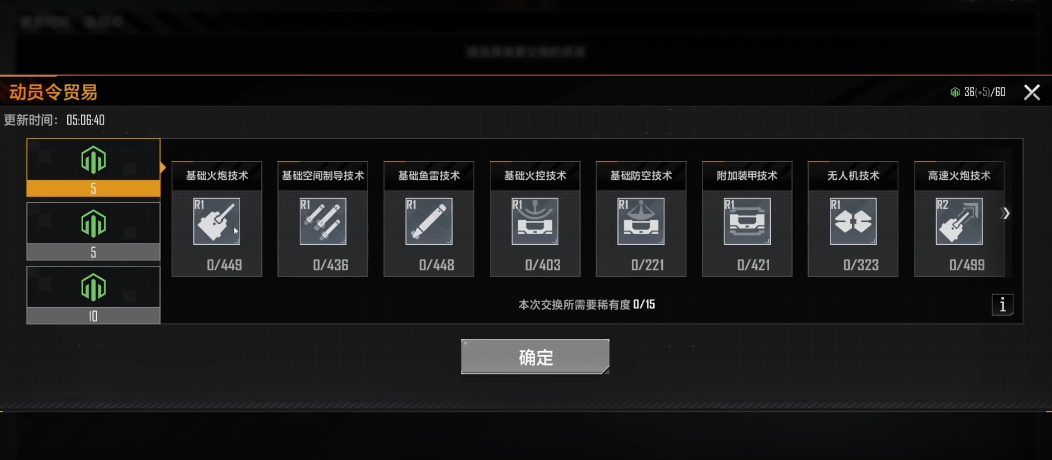Select the first trade option costing 5
Screen dimensions: 1052x460
tap(93, 168)
